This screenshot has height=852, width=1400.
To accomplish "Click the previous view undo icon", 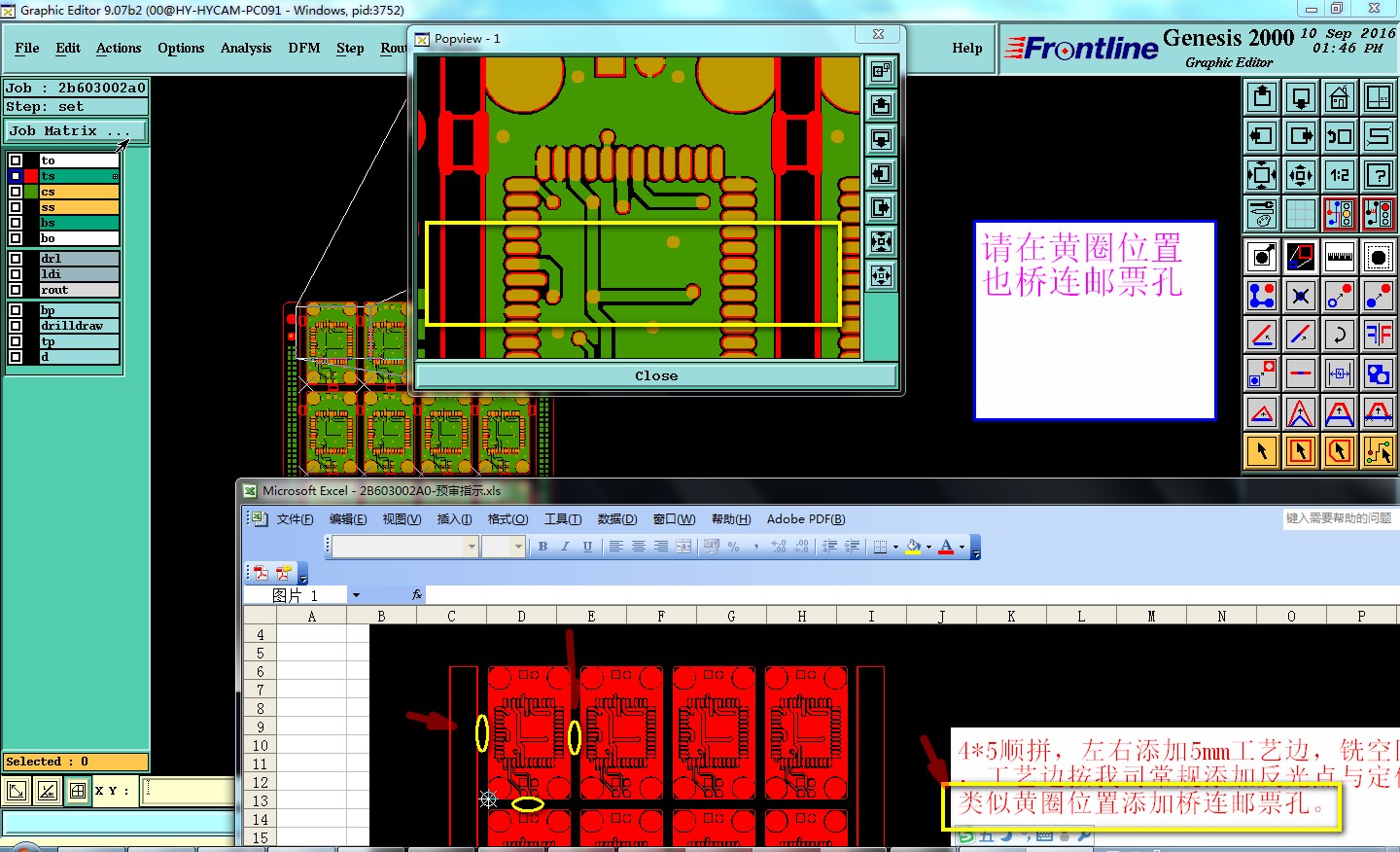I will tap(1339, 136).
